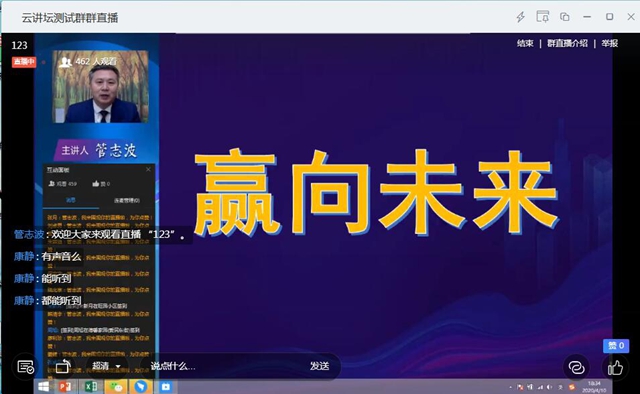Click the thumbs-up like button
Image resolution: width=640 pixels, height=394 pixels.
tap(615, 368)
